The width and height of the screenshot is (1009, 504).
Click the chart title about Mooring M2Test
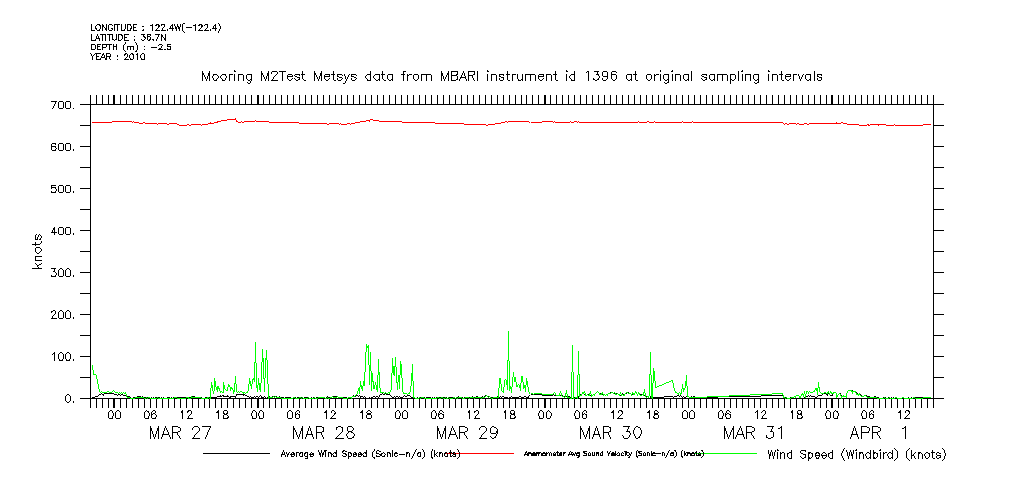point(511,77)
